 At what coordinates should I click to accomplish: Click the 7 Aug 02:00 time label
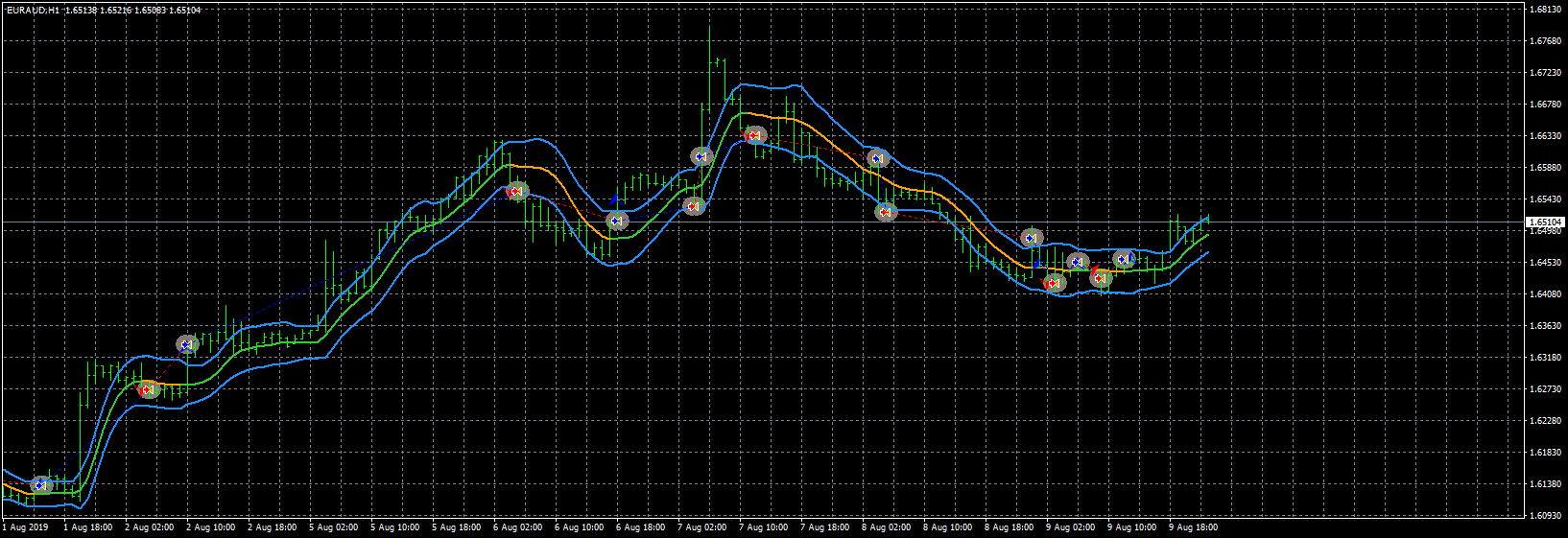701,526
